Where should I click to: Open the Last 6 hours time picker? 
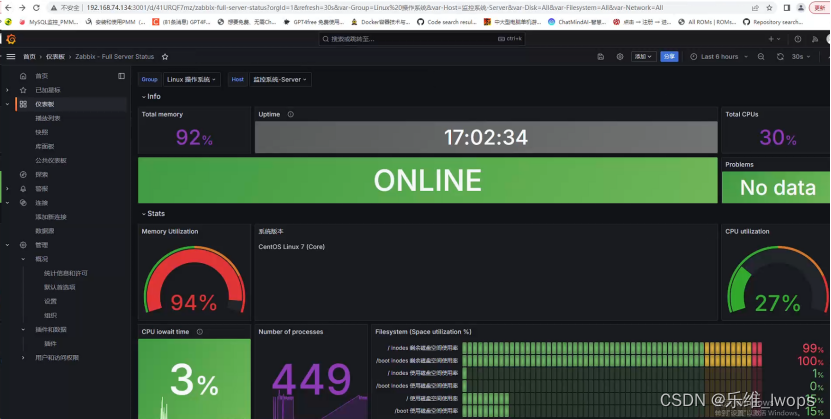pyautogui.click(x=719, y=57)
